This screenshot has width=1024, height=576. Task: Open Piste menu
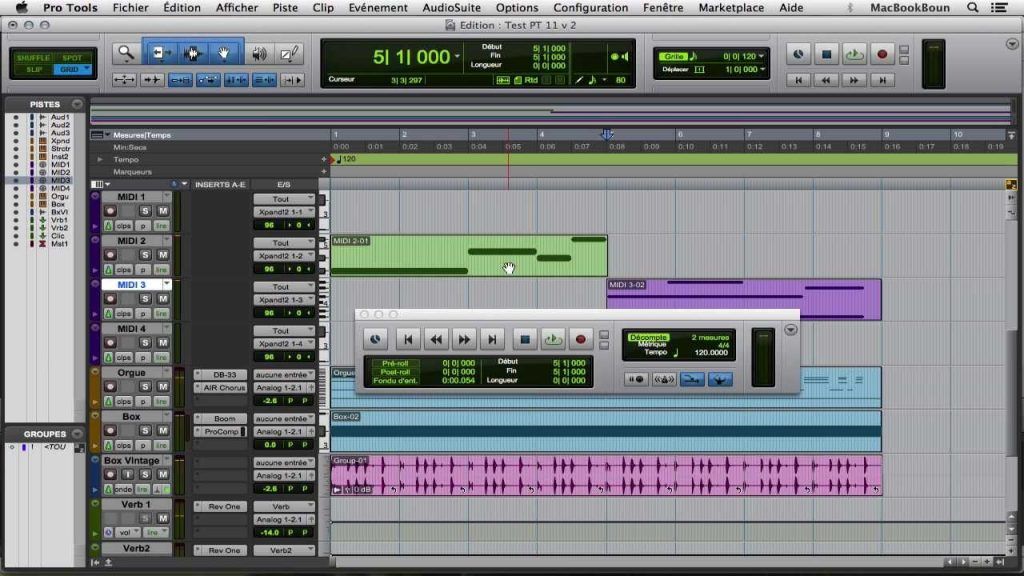pos(285,8)
